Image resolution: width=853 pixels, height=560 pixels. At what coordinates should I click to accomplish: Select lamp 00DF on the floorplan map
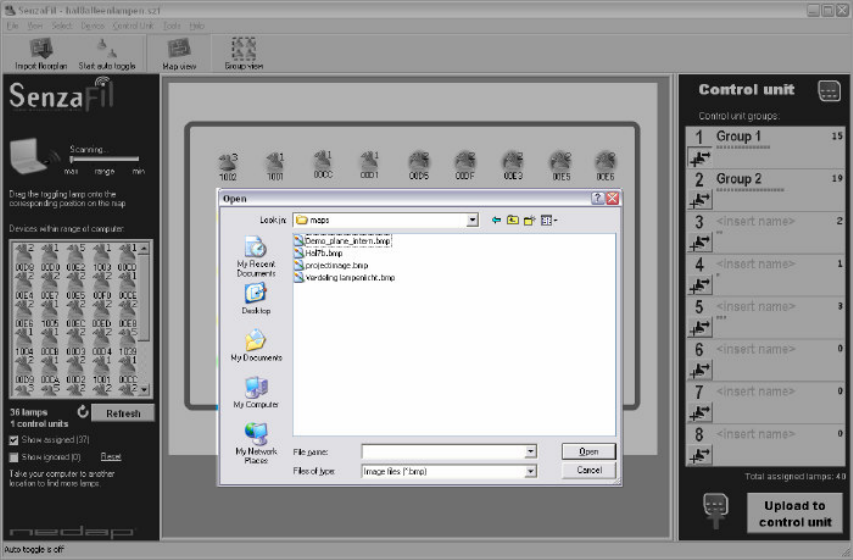pos(465,166)
